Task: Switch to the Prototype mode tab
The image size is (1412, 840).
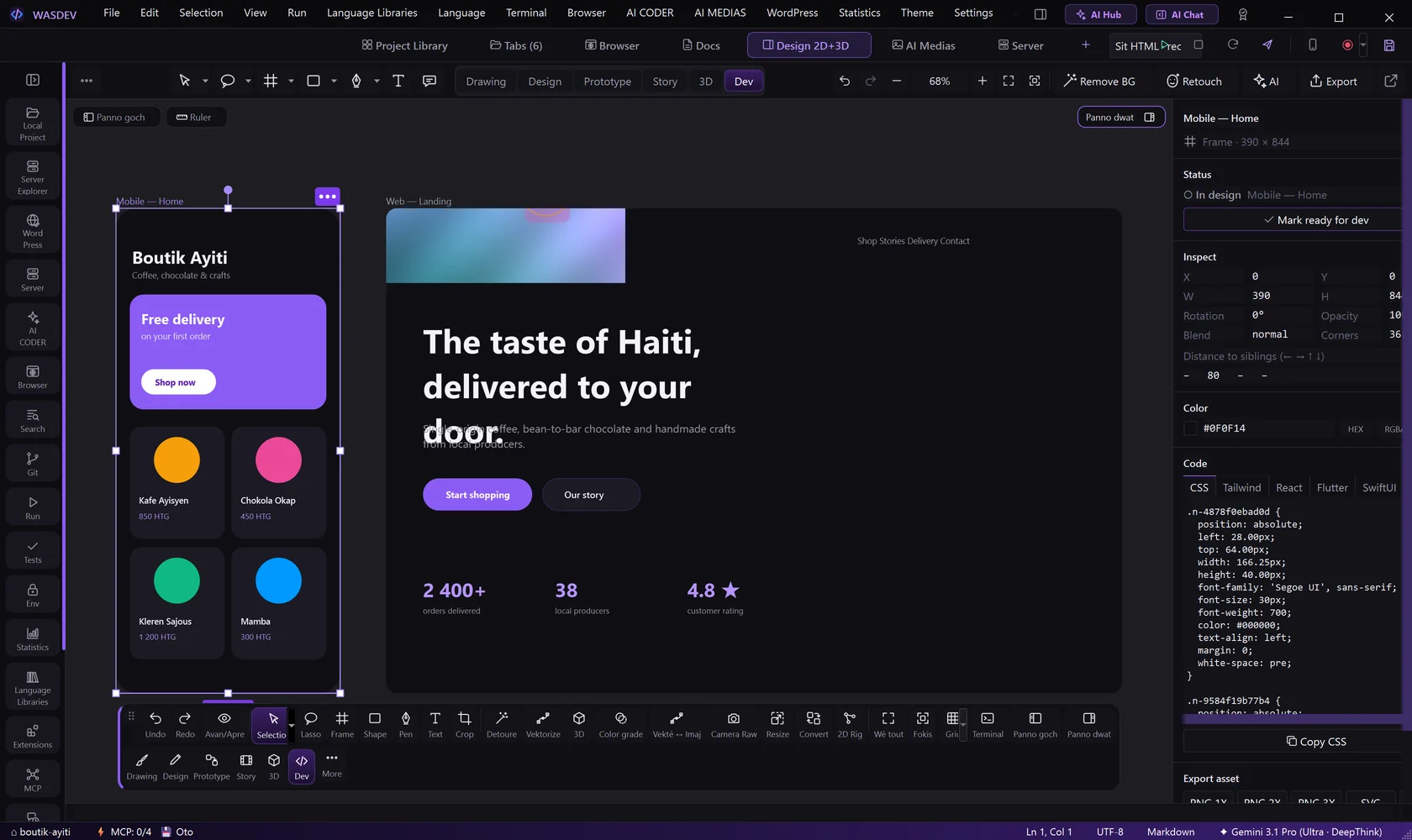Action: click(607, 81)
